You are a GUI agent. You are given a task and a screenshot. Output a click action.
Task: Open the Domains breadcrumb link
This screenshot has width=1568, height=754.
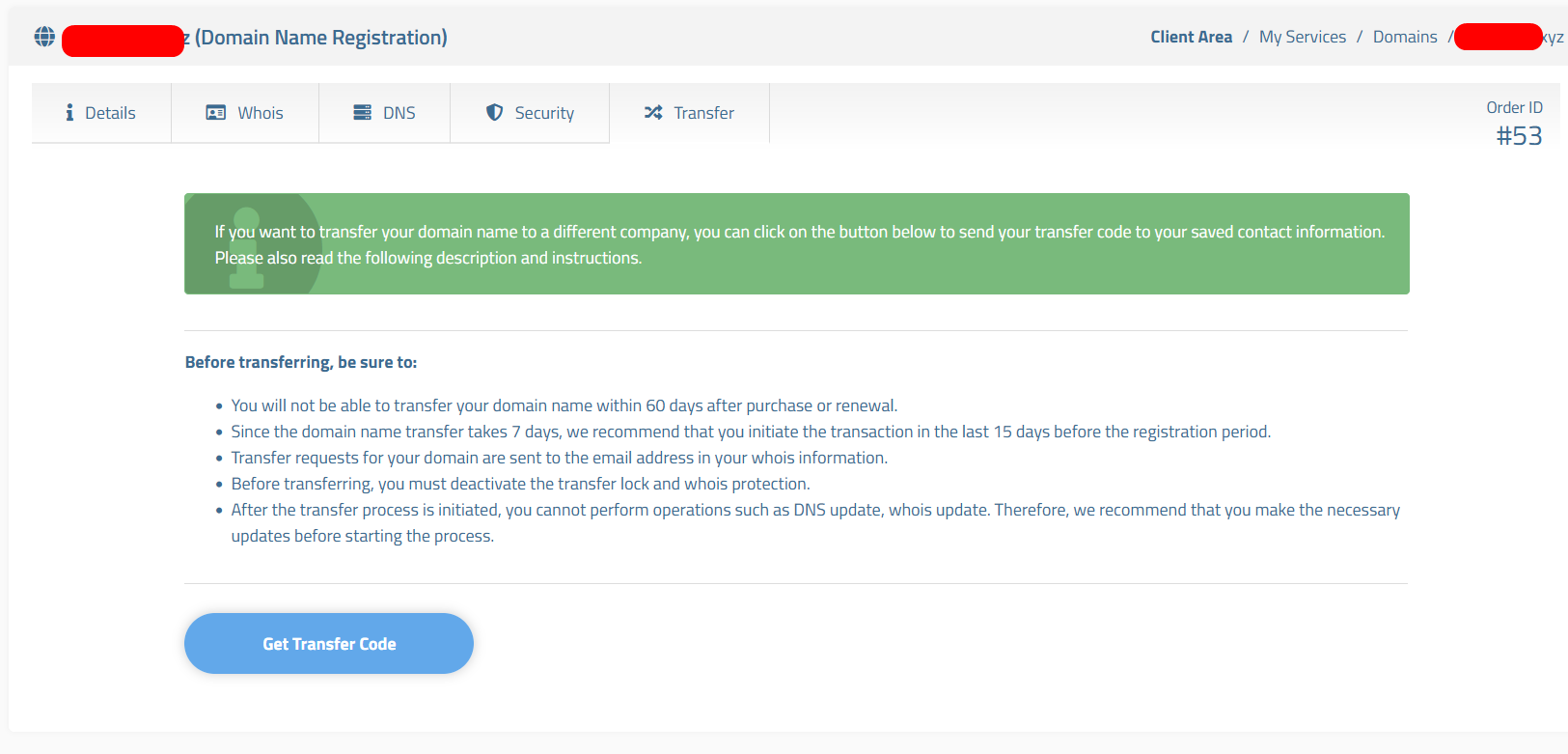(1405, 37)
